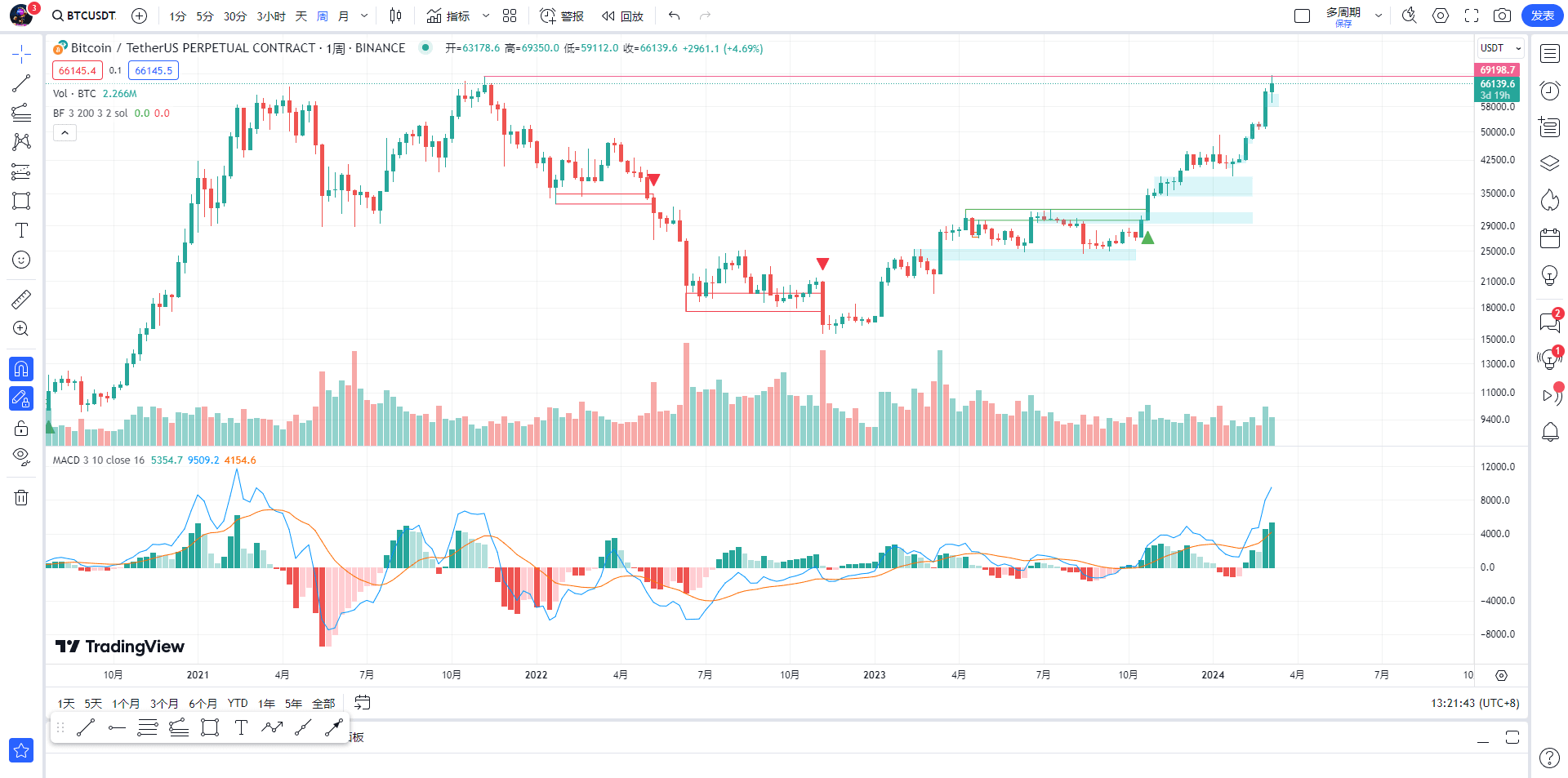This screenshot has height=778, width=1568.
Task: Open indicator templates grid icon
Action: [x=510, y=16]
